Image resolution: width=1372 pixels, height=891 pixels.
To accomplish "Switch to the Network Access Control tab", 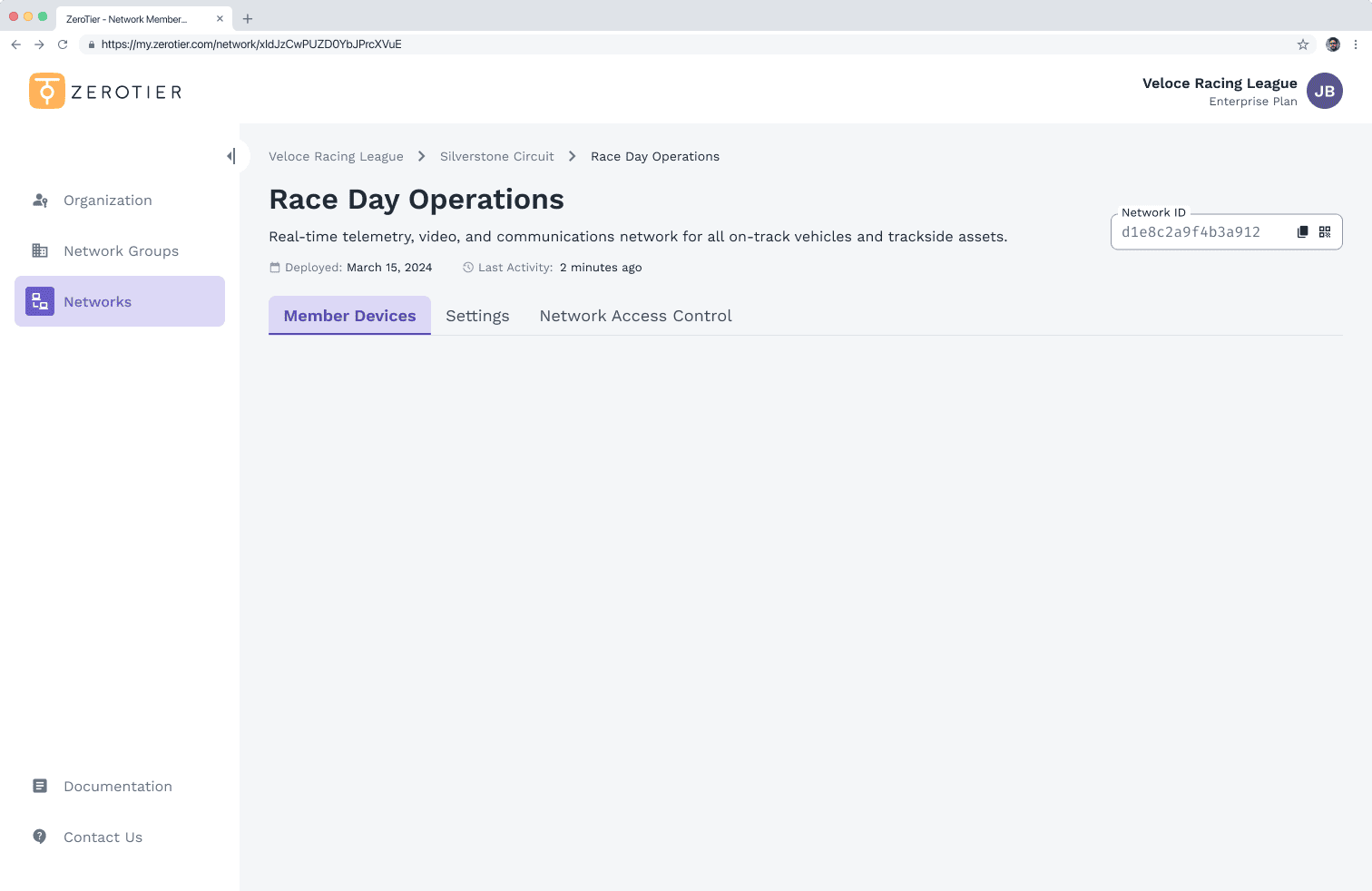I will 635,316.
